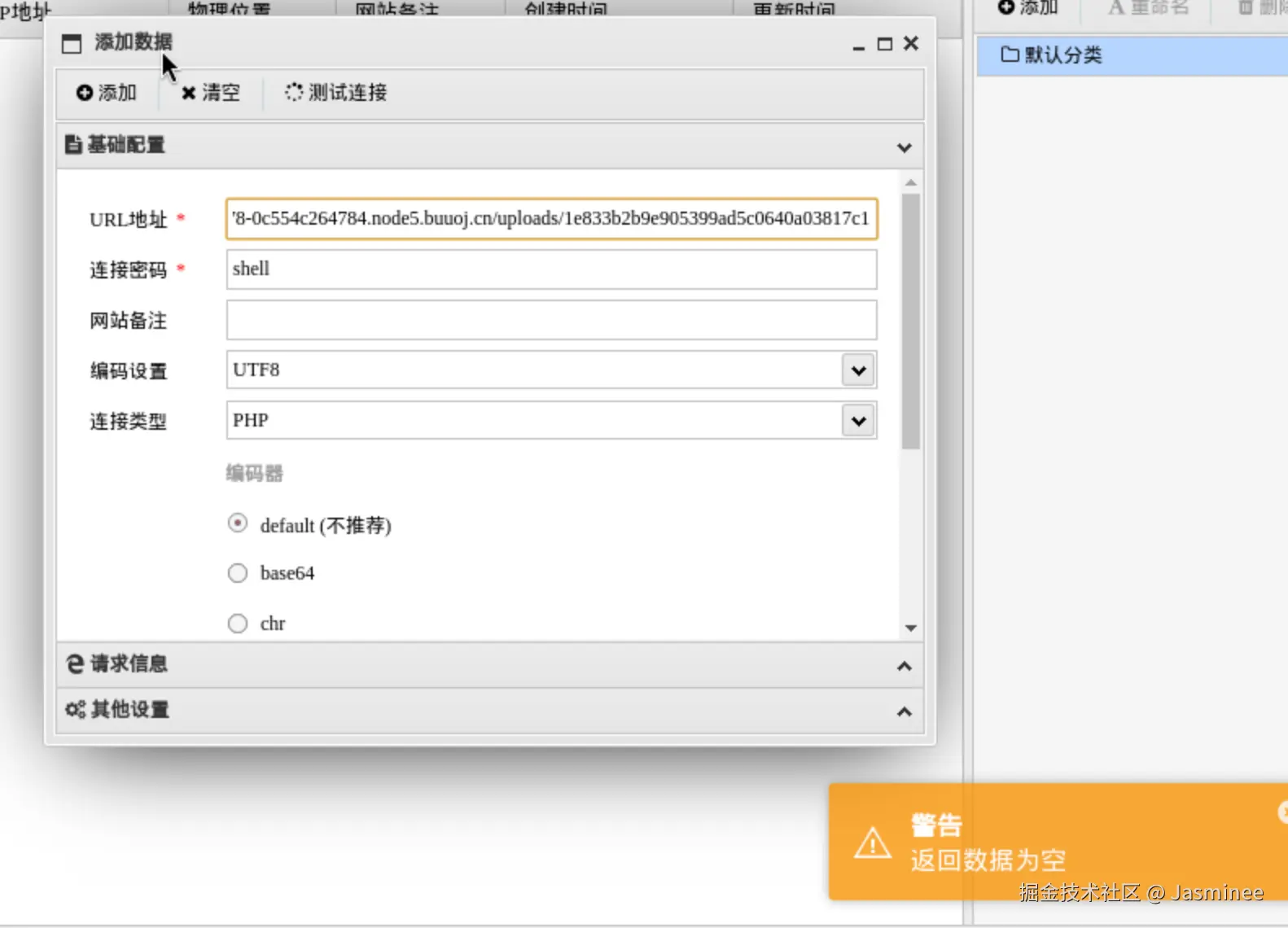Click the form vertical scrollbar thumb

coord(911,321)
